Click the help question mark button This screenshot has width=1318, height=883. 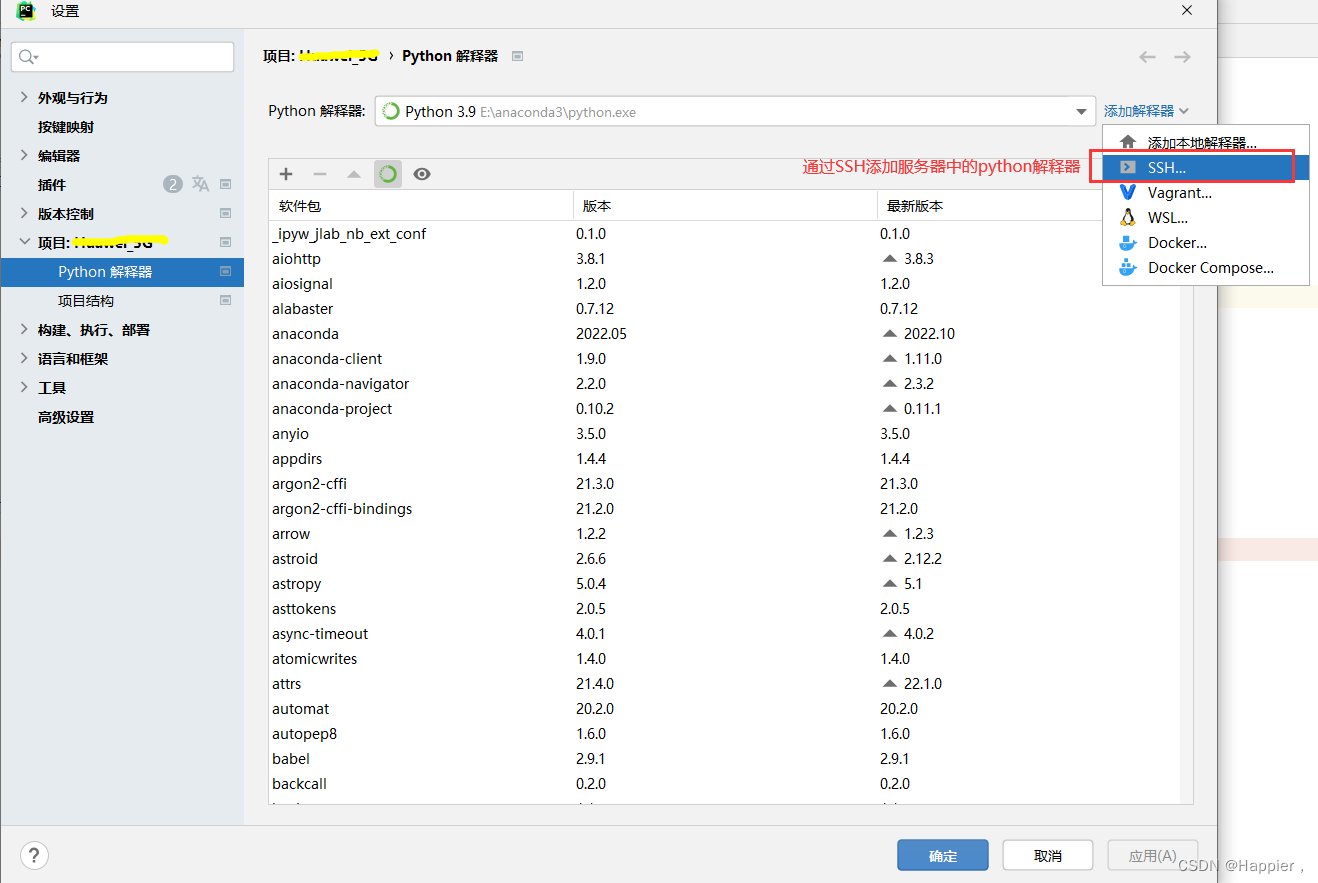point(34,855)
